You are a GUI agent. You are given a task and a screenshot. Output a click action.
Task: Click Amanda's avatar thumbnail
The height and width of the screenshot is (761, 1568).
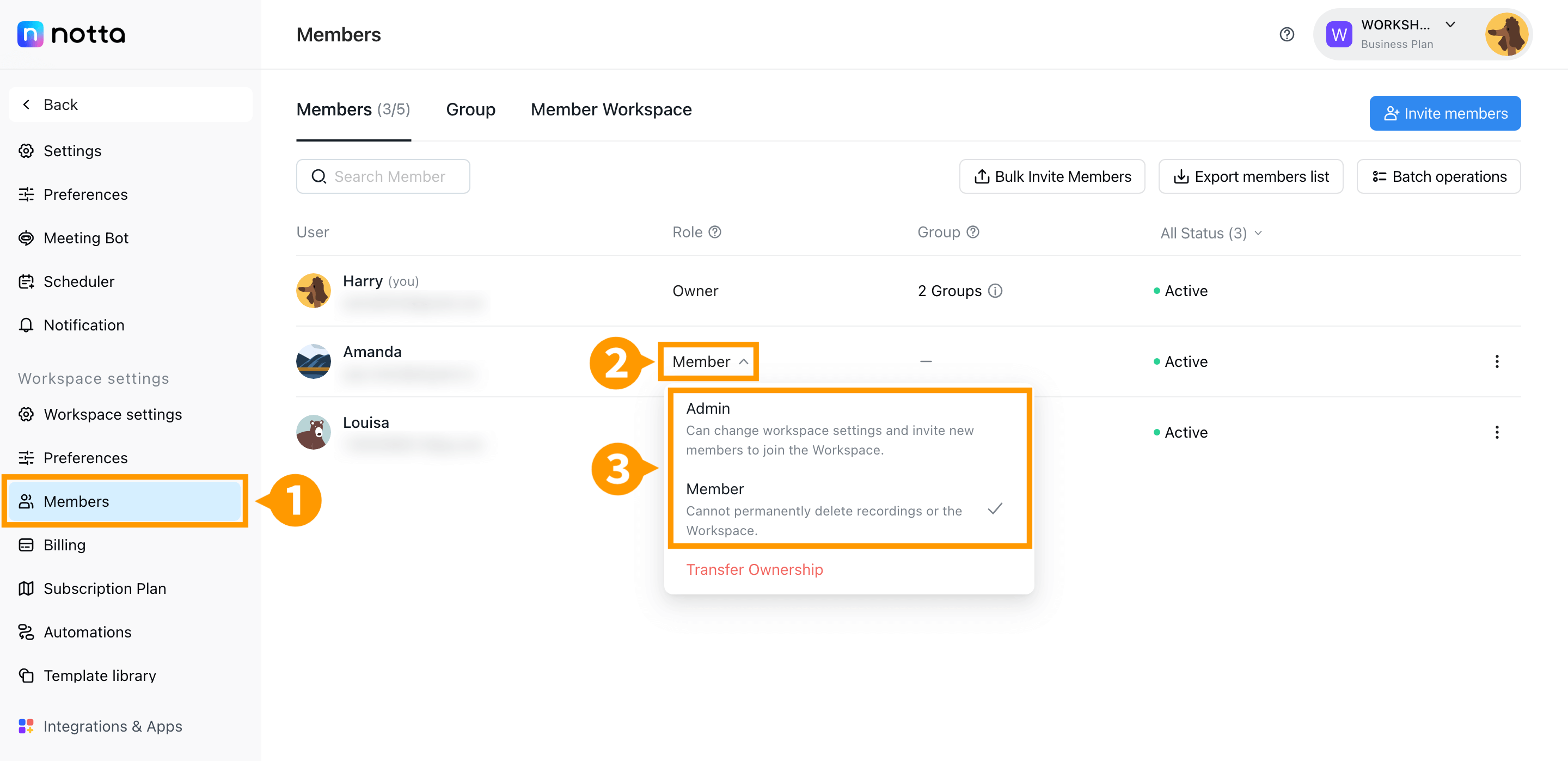[x=314, y=361]
